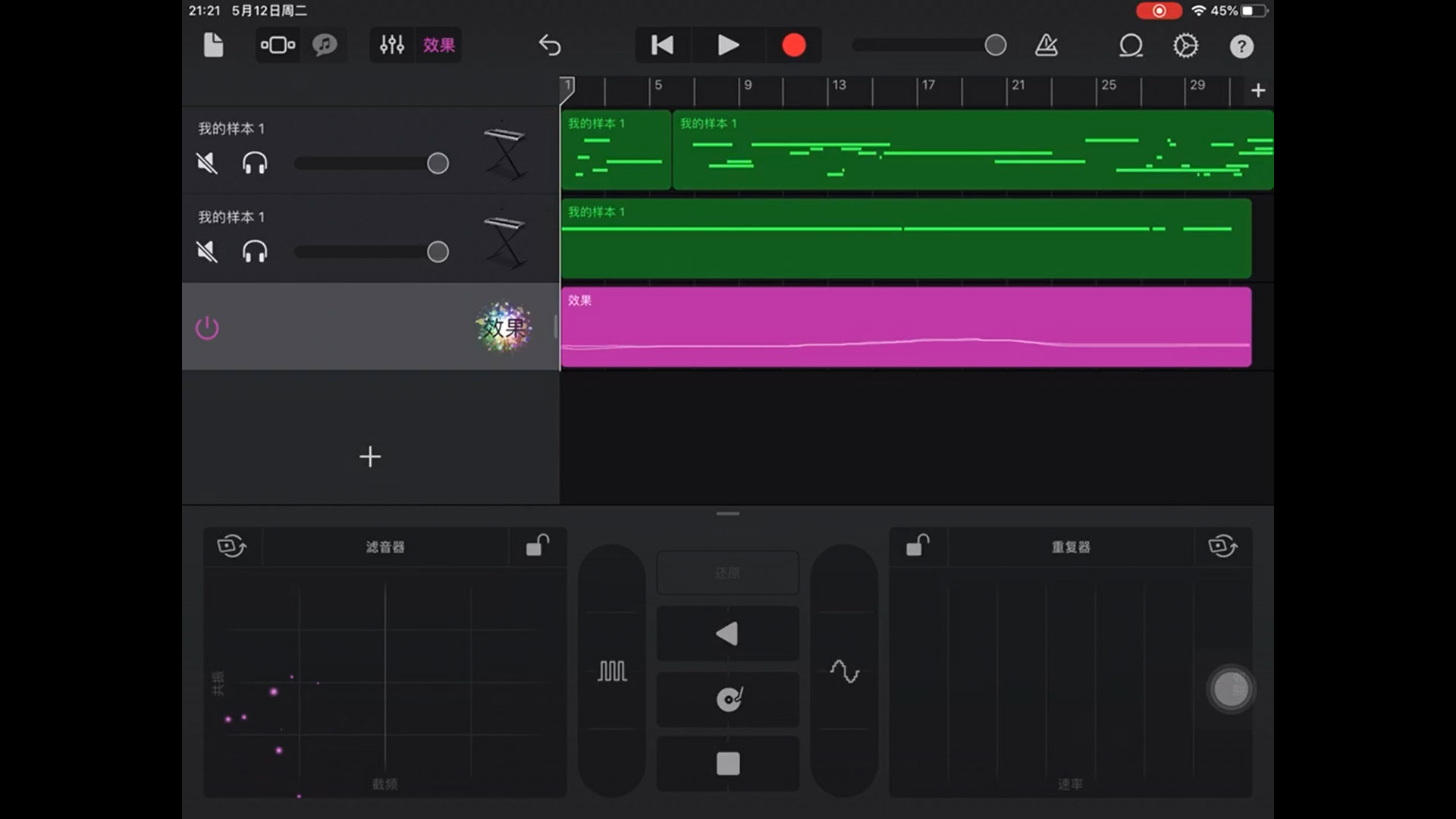Screen dimensions: 1456x819
Task: Select the short first 我的样本 1 region
Action: [616, 150]
